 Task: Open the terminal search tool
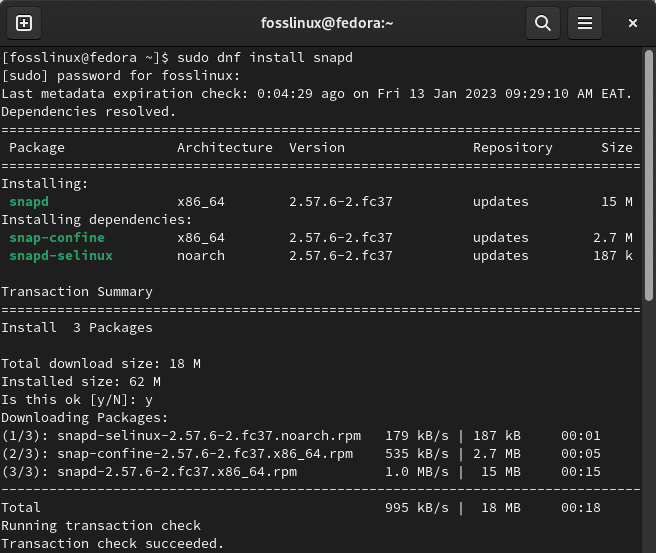(543, 23)
